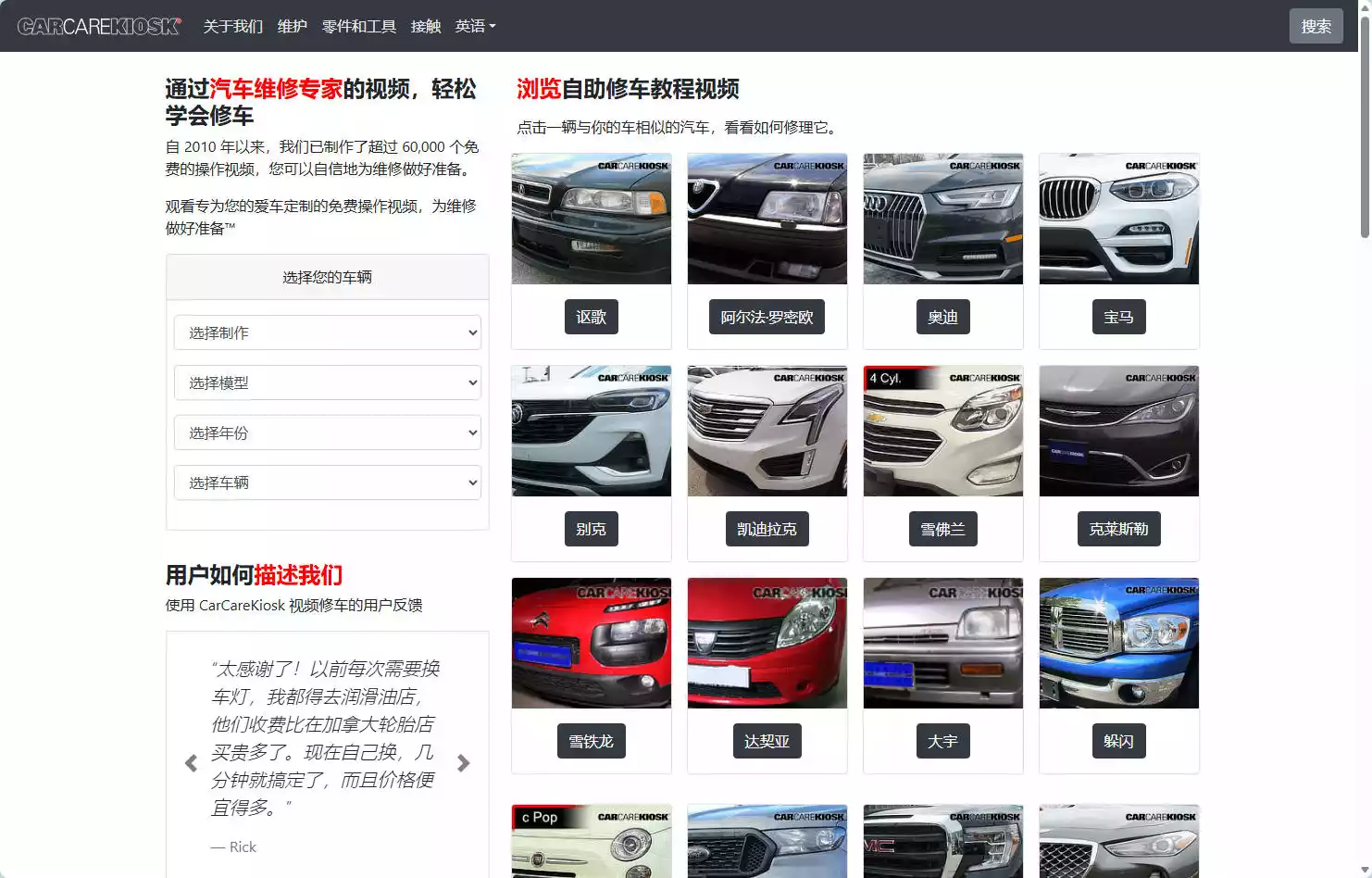Show previous testimonial with left arrow
Screen dimensions: 1372x878
click(191, 763)
